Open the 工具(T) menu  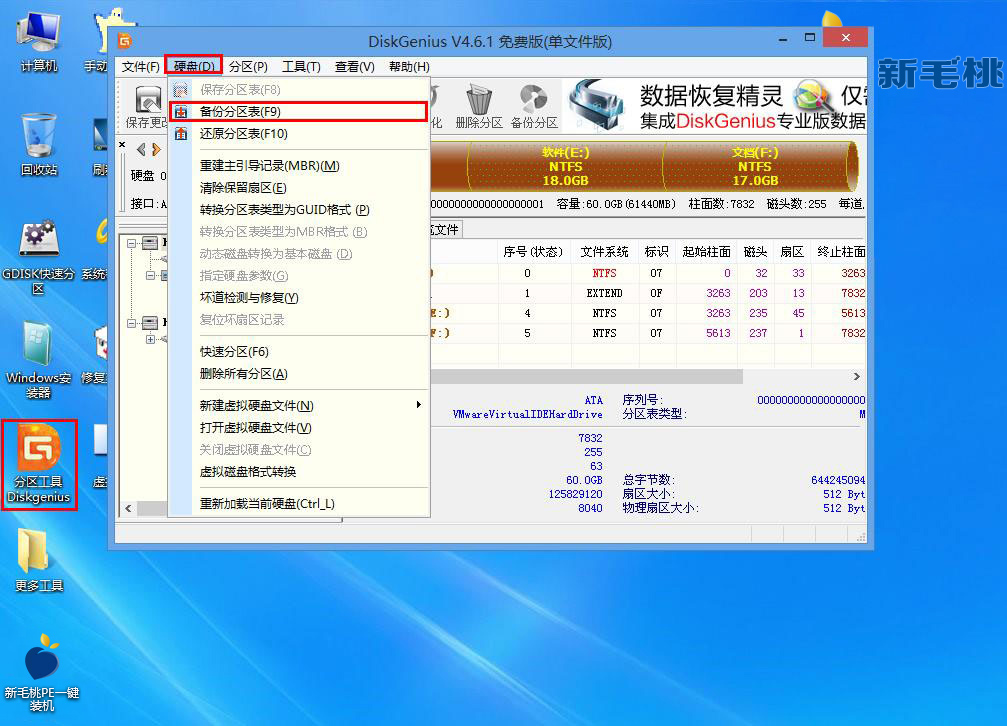[x=301, y=66]
